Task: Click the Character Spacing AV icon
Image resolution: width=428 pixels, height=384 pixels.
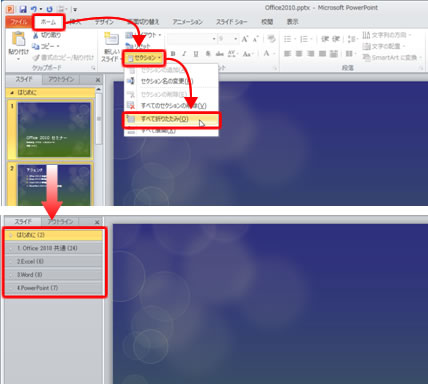Action: point(232,54)
